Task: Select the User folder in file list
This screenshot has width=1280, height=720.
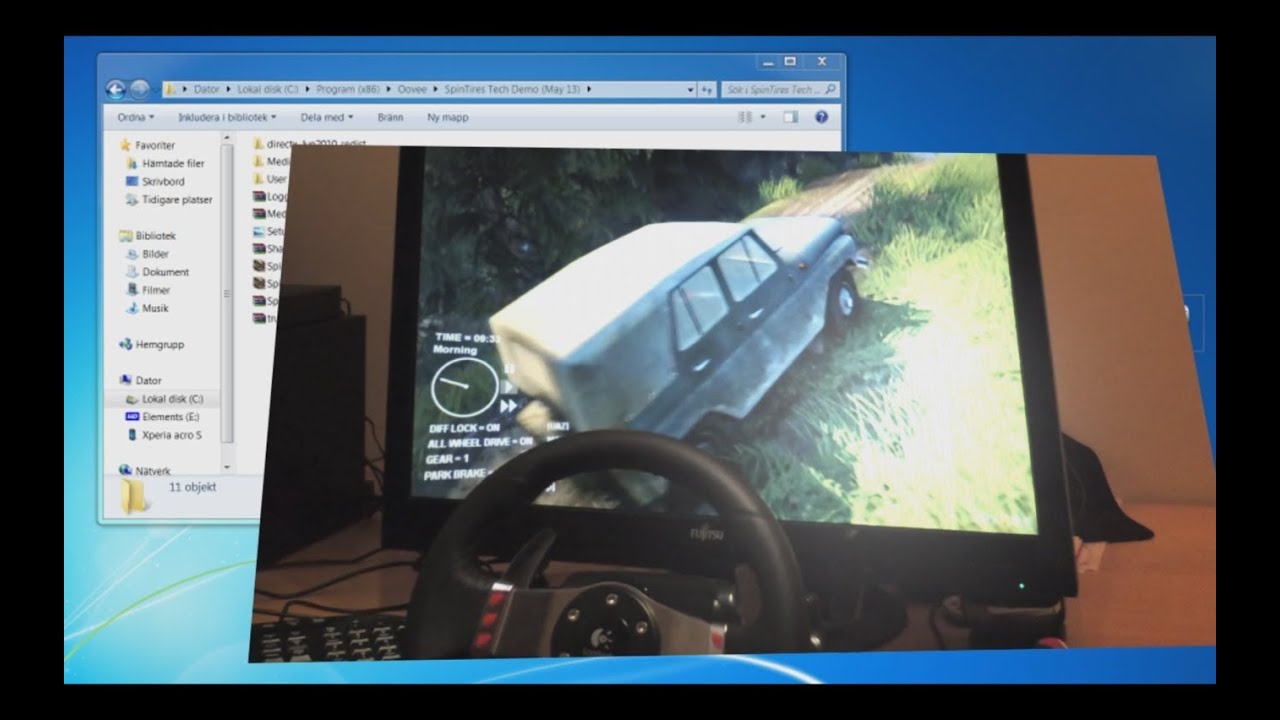Action: click(269, 179)
